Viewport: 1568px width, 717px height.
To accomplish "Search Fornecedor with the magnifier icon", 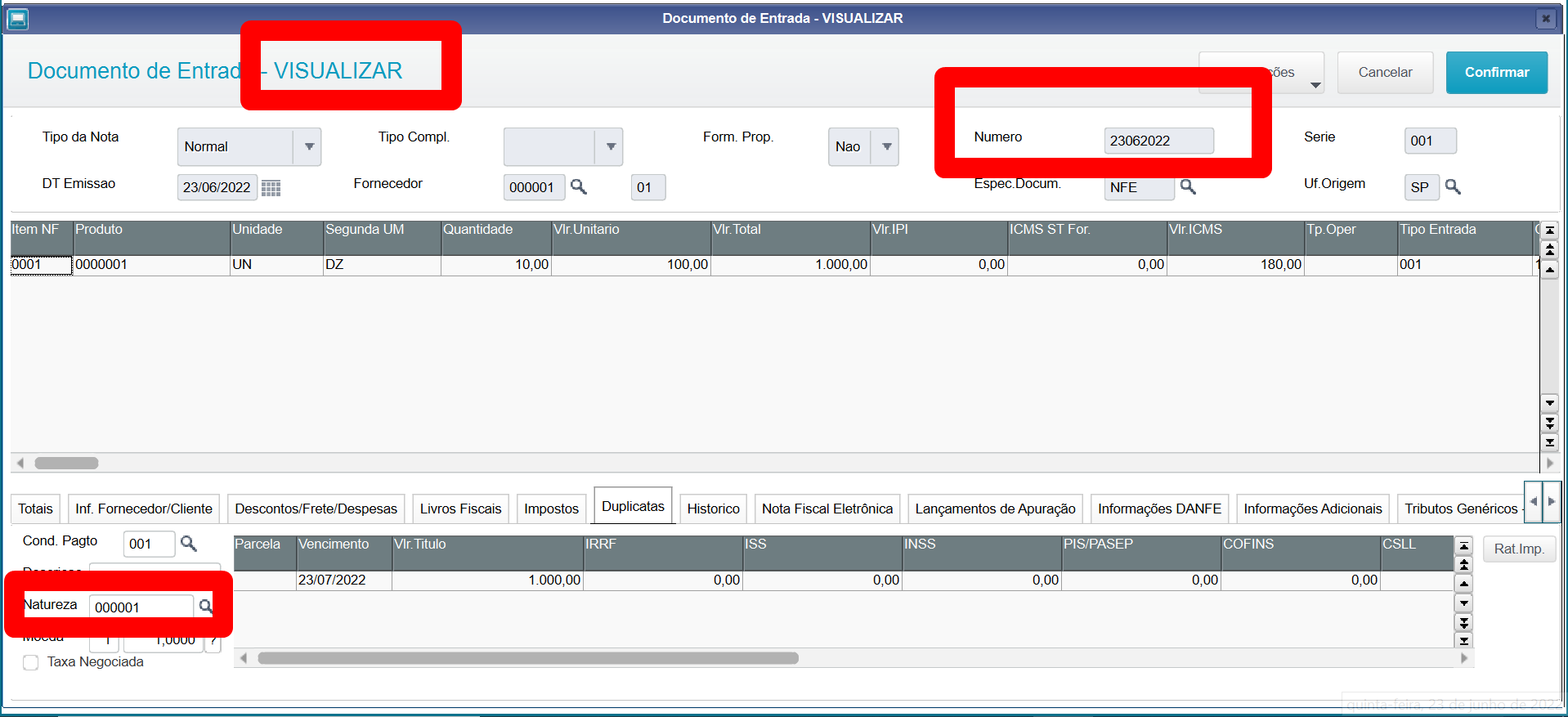I will [x=579, y=186].
